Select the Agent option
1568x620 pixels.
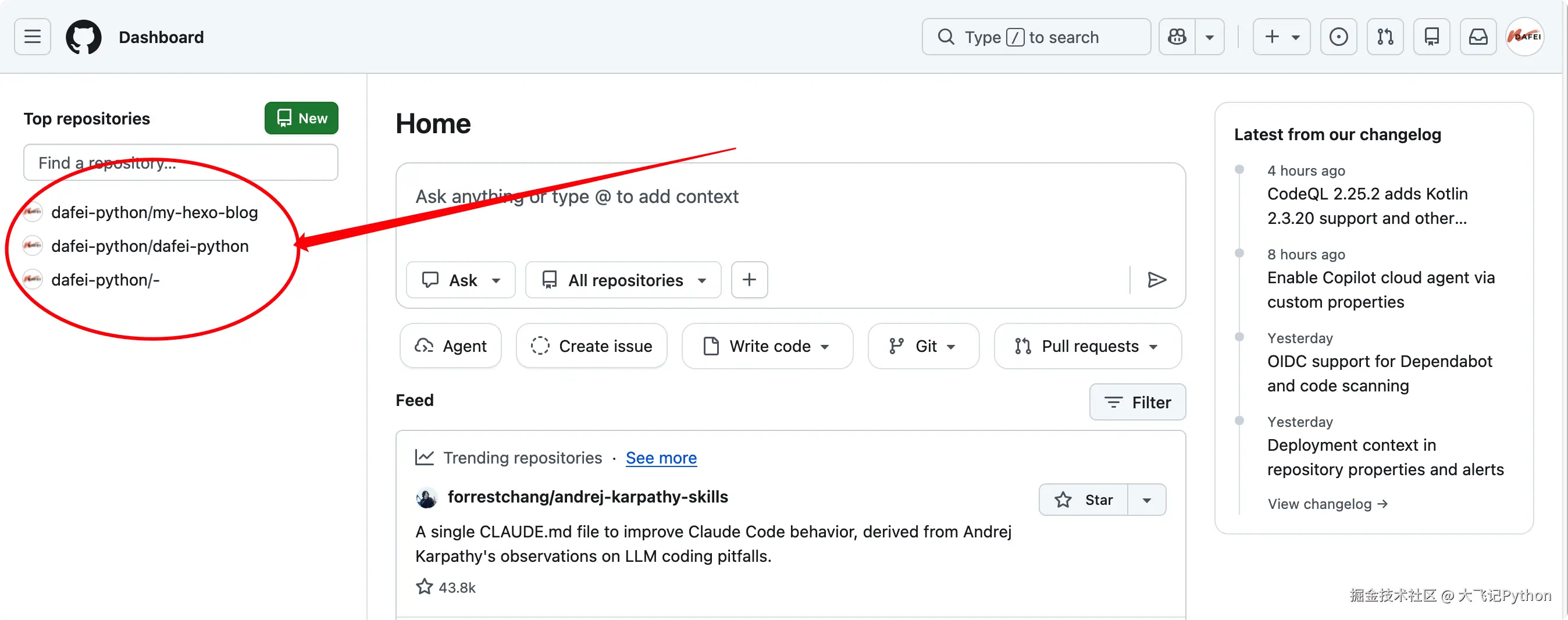coord(450,346)
